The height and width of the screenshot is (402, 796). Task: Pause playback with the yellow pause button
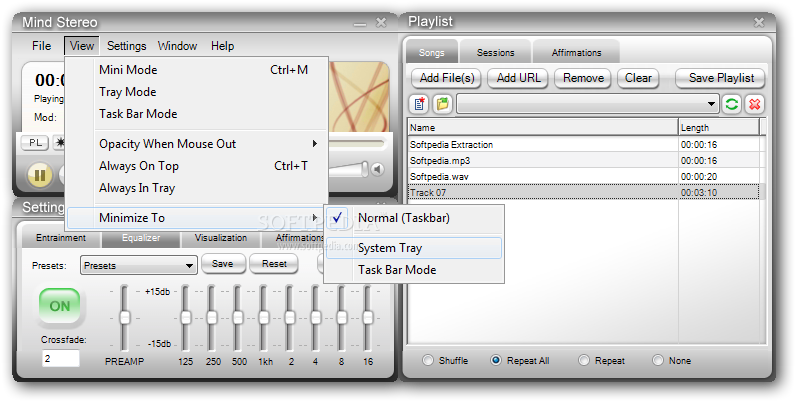coord(40,175)
